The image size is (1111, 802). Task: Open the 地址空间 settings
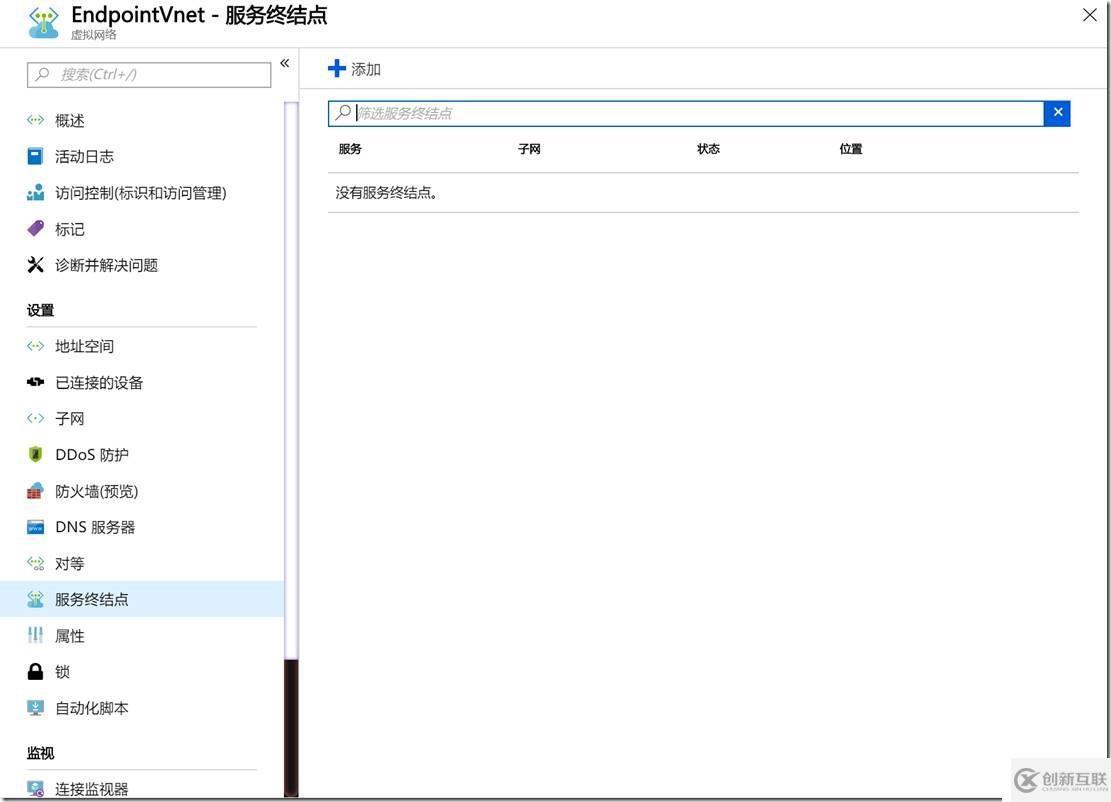(84, 345)
